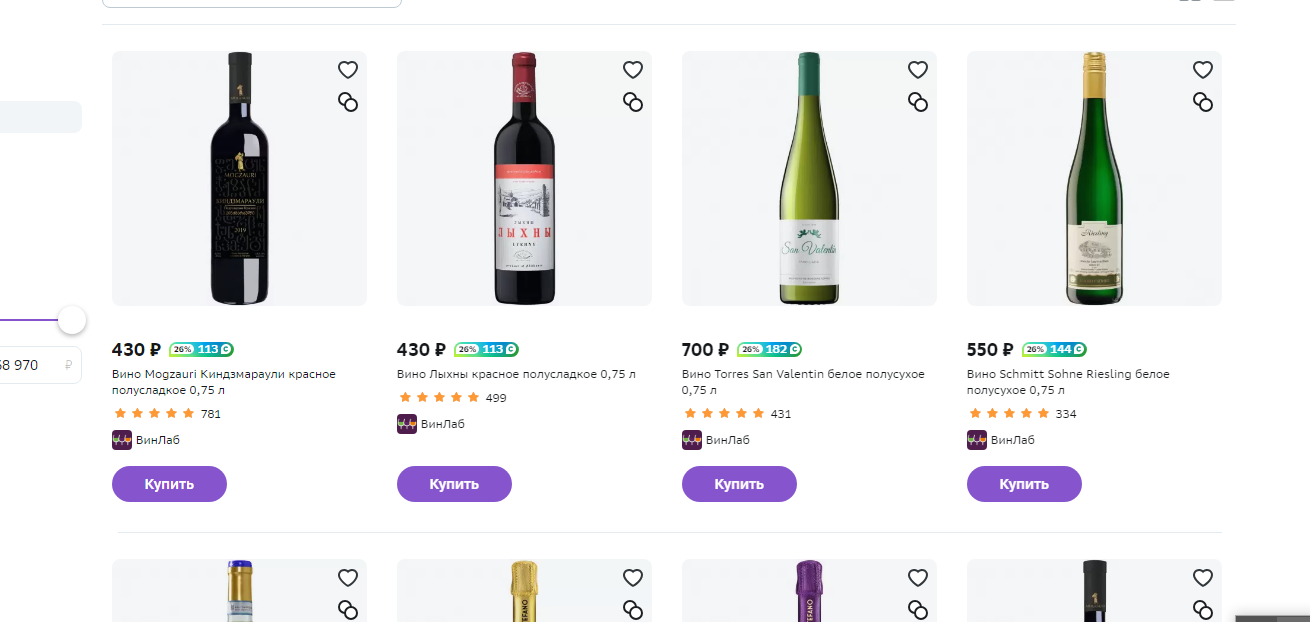
Task: Buy the Mogzauri Киндзмараули wine
Action: 169,484
